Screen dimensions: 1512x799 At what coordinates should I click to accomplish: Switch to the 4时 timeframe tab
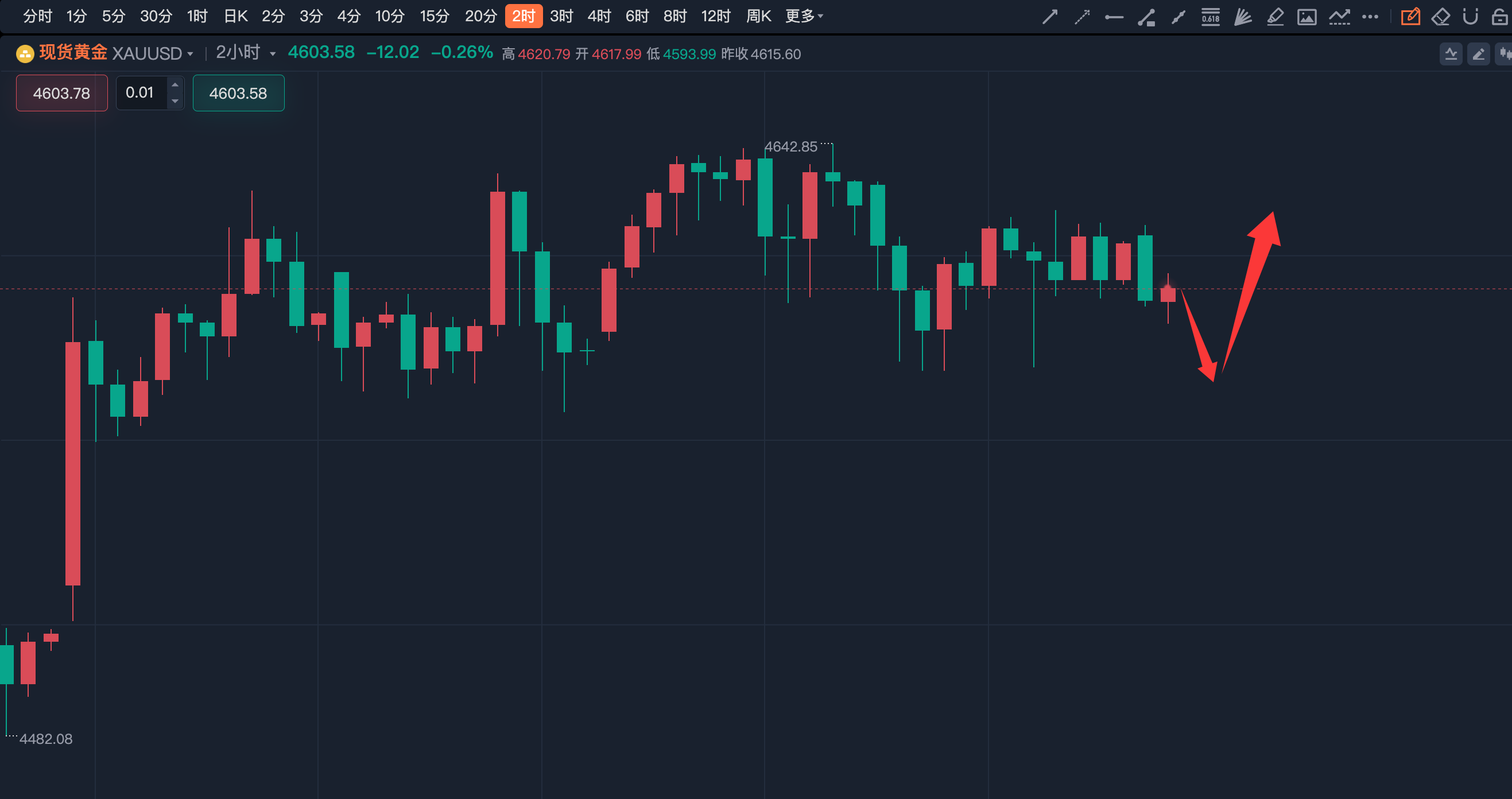[x=599, y=16]
